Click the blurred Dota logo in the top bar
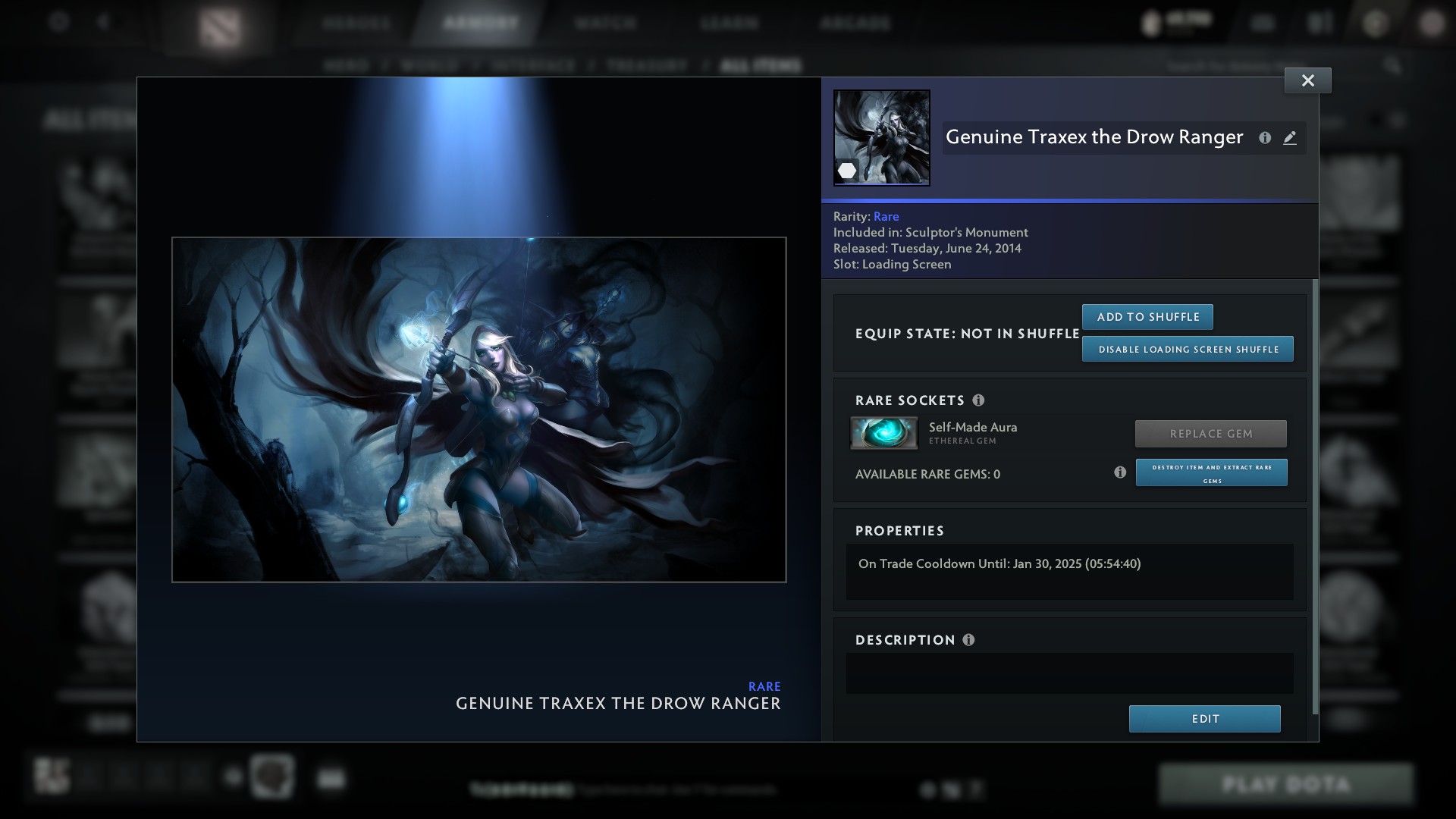The width and height of the screenshot is (1456, 819). coord(220,27)
